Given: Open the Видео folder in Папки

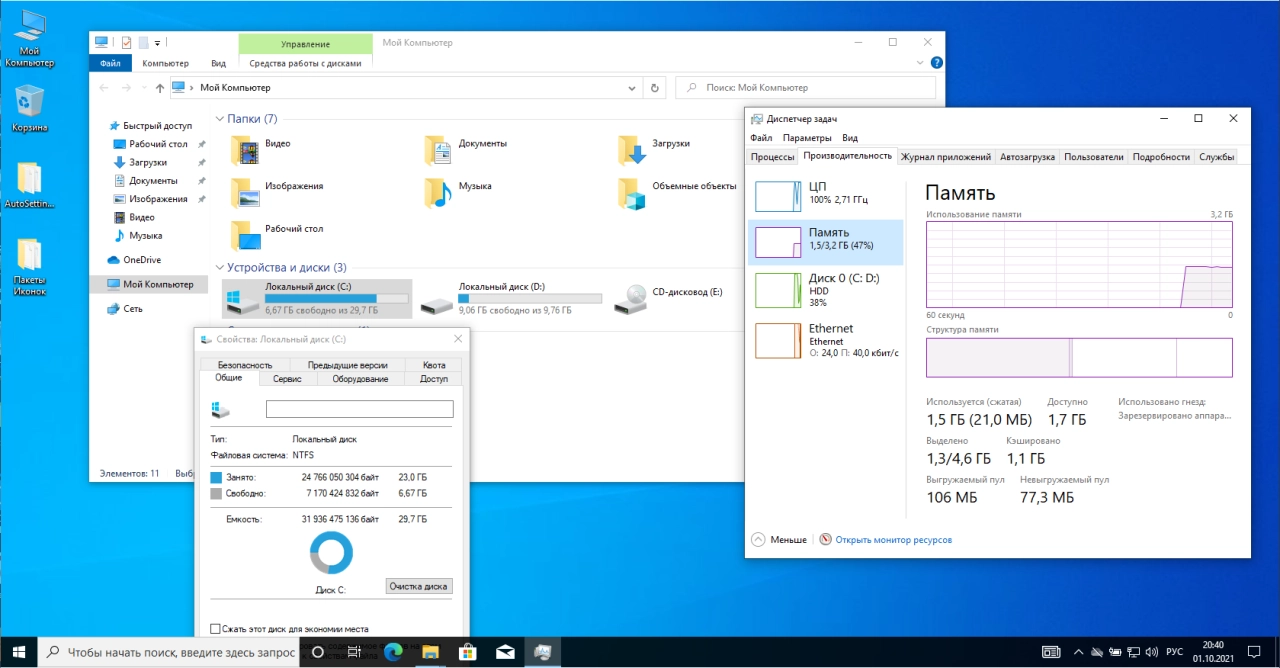Looking at the screenshot, I should coord(260,148).
